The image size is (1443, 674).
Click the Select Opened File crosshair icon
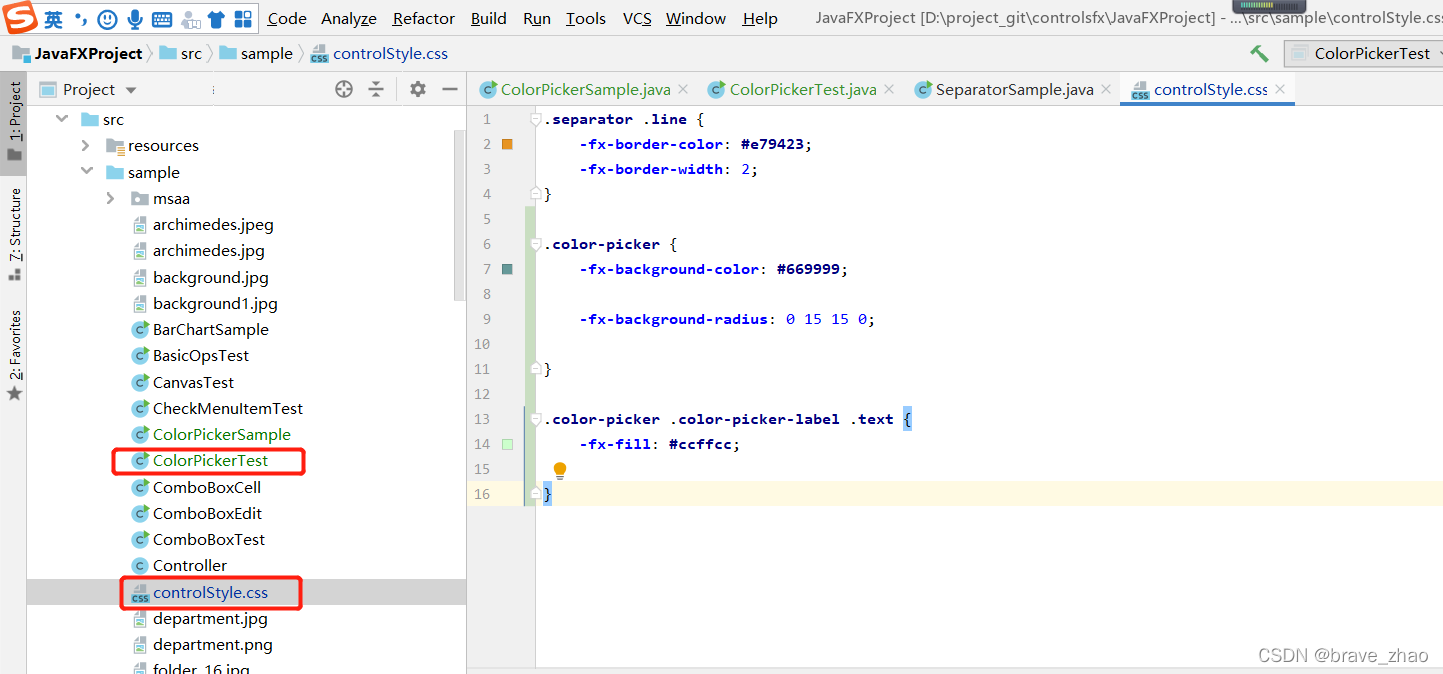[344, 89]
